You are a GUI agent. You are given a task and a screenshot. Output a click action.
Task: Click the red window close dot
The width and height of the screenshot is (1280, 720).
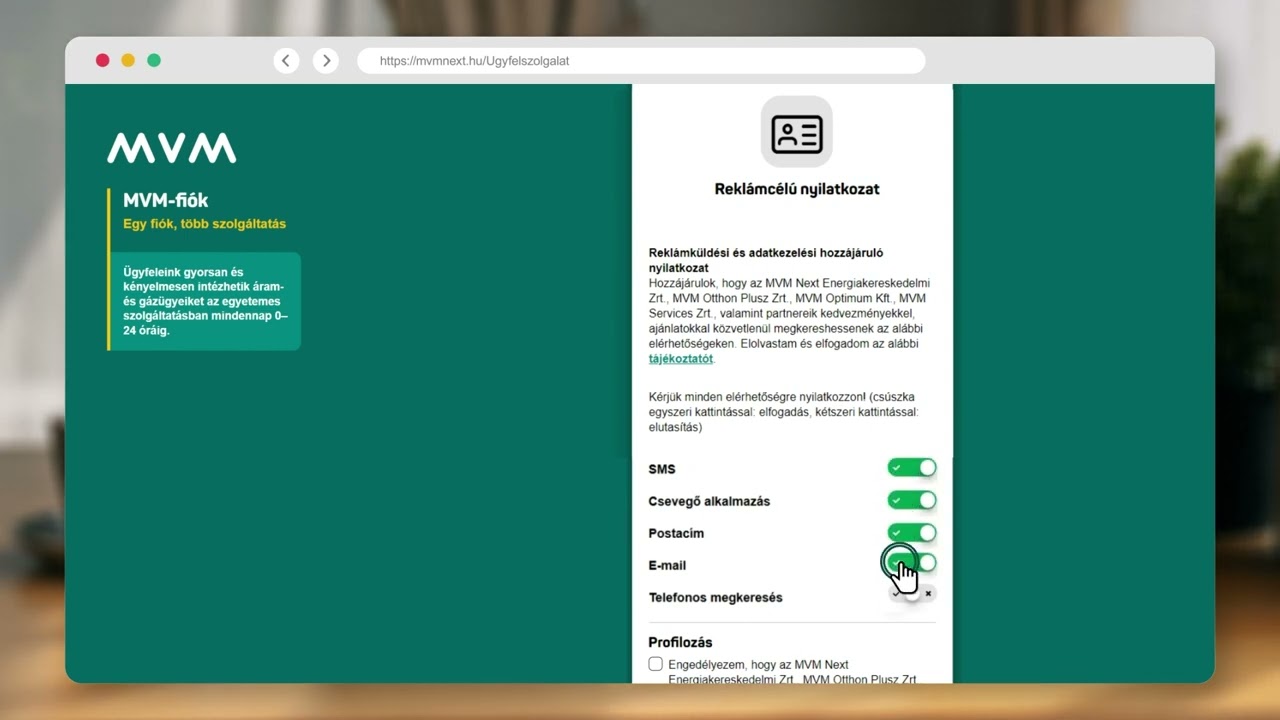coord(102,60)
